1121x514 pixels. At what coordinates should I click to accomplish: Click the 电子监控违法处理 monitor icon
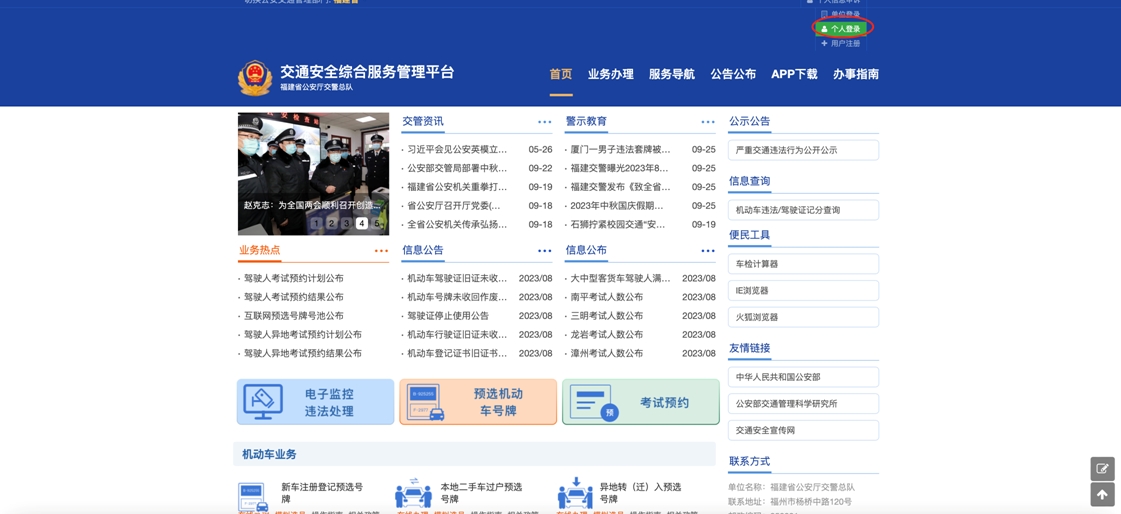pos(263,401)
